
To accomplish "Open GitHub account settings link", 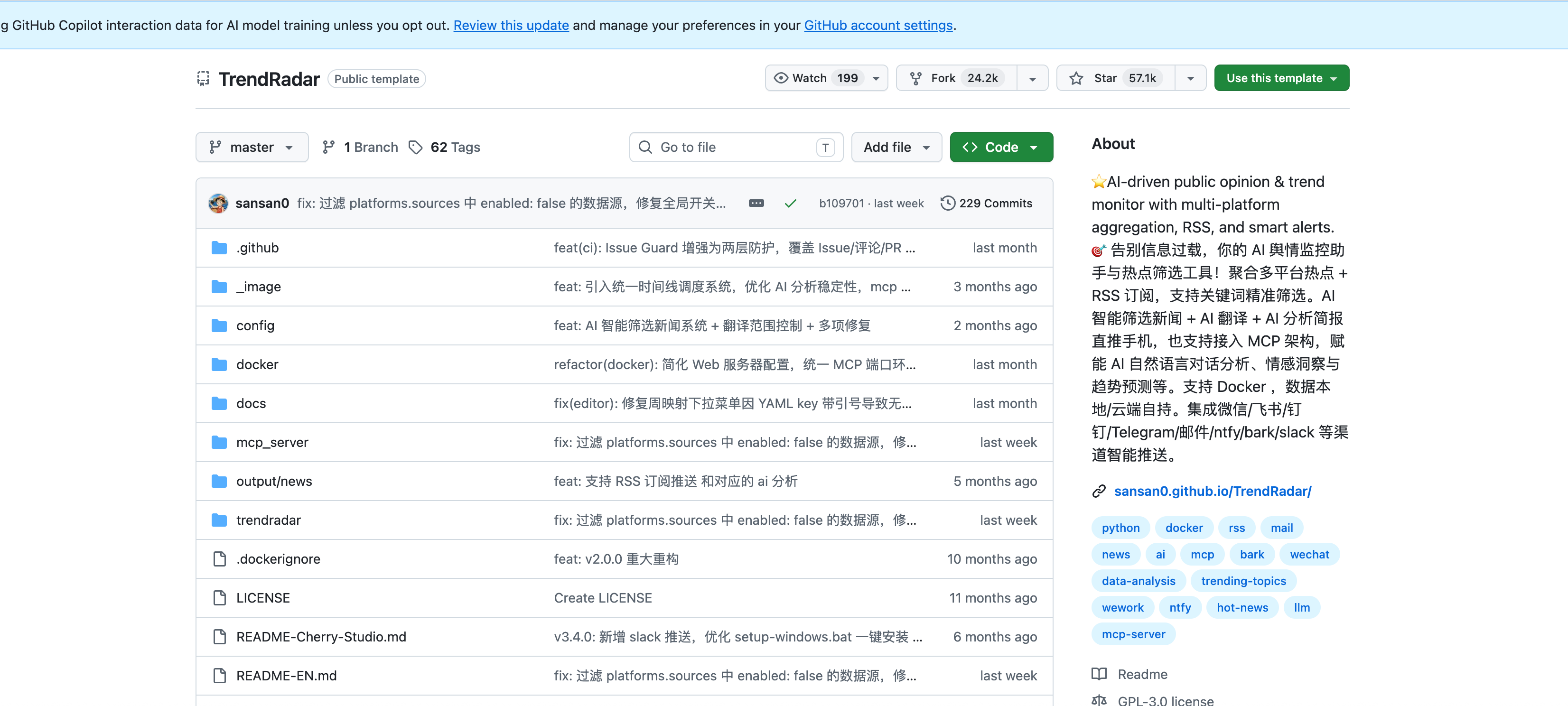I will coord(878,25).
